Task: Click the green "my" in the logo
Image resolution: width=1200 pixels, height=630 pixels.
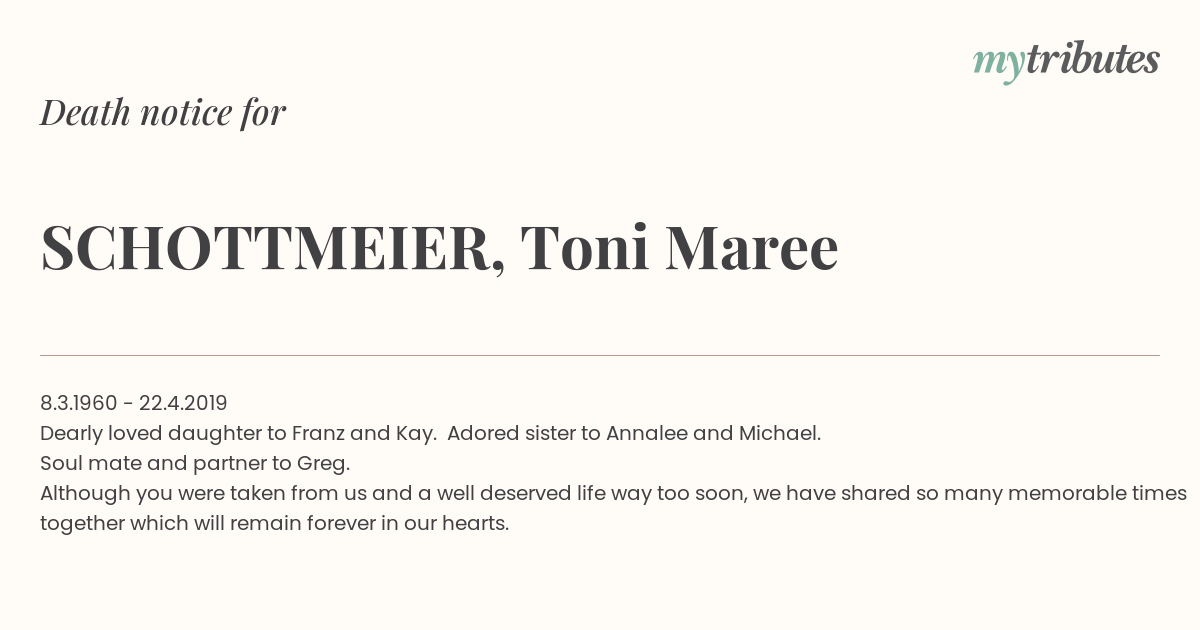Action: 998,65
